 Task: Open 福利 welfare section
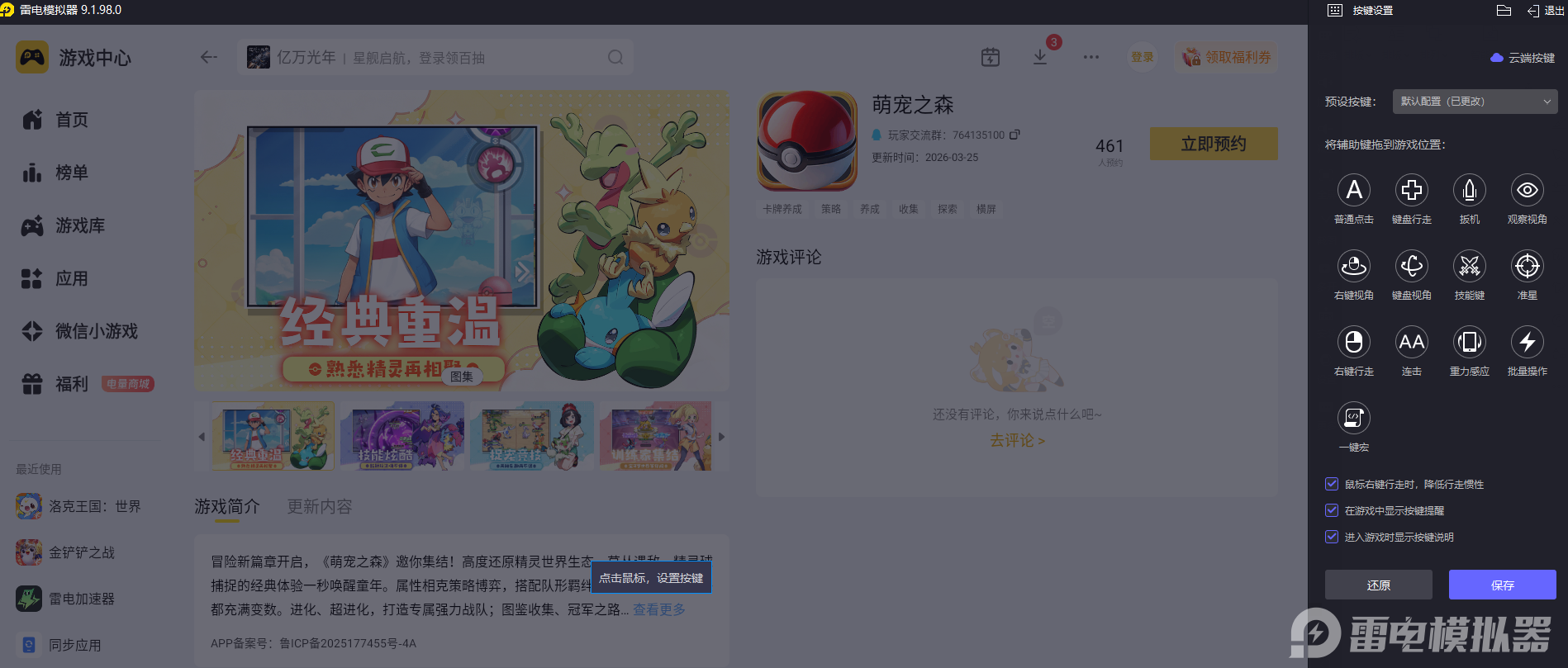pos(55,384)
